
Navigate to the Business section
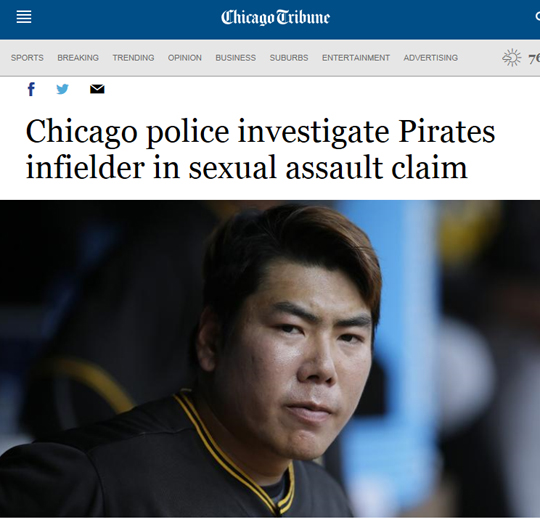[x=236, y=58]
